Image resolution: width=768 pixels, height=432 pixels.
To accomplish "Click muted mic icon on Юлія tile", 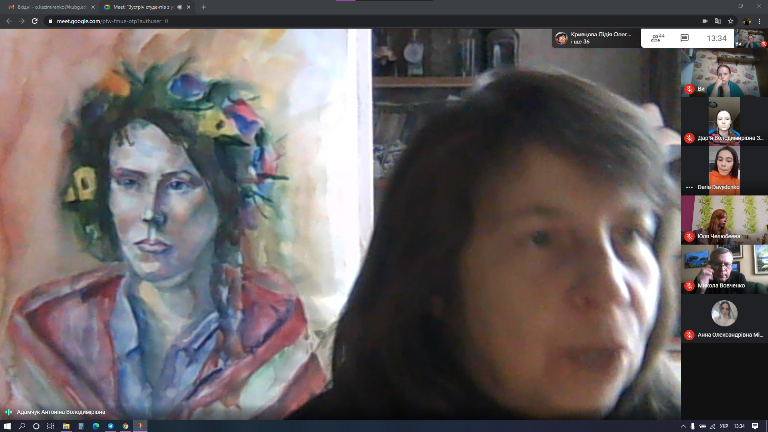I will 689,237.
